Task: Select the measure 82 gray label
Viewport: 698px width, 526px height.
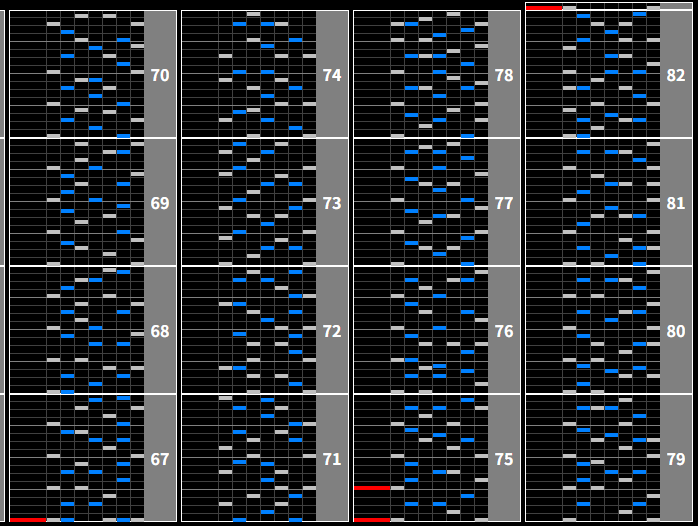Action: pos(676,75)
